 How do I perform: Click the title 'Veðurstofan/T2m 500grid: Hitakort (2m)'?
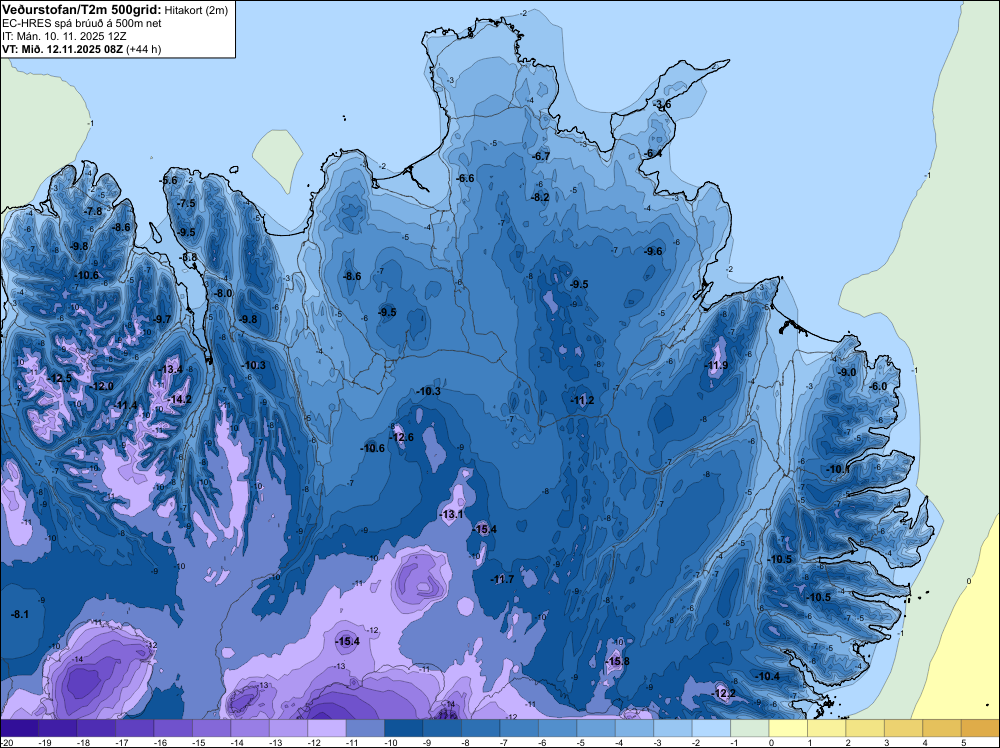[x=114, y=10]
